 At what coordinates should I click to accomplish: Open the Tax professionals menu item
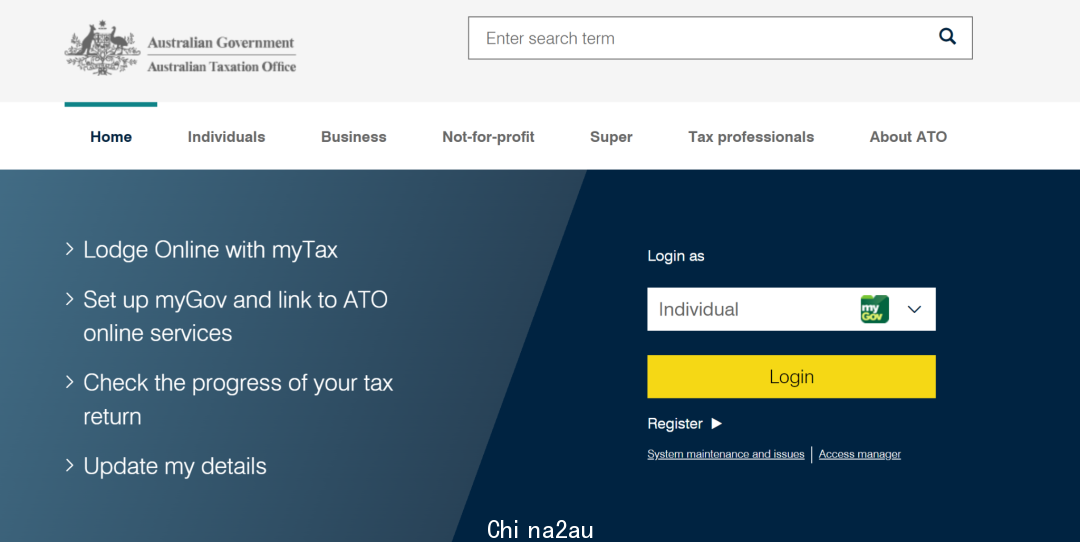click(751, 137)
